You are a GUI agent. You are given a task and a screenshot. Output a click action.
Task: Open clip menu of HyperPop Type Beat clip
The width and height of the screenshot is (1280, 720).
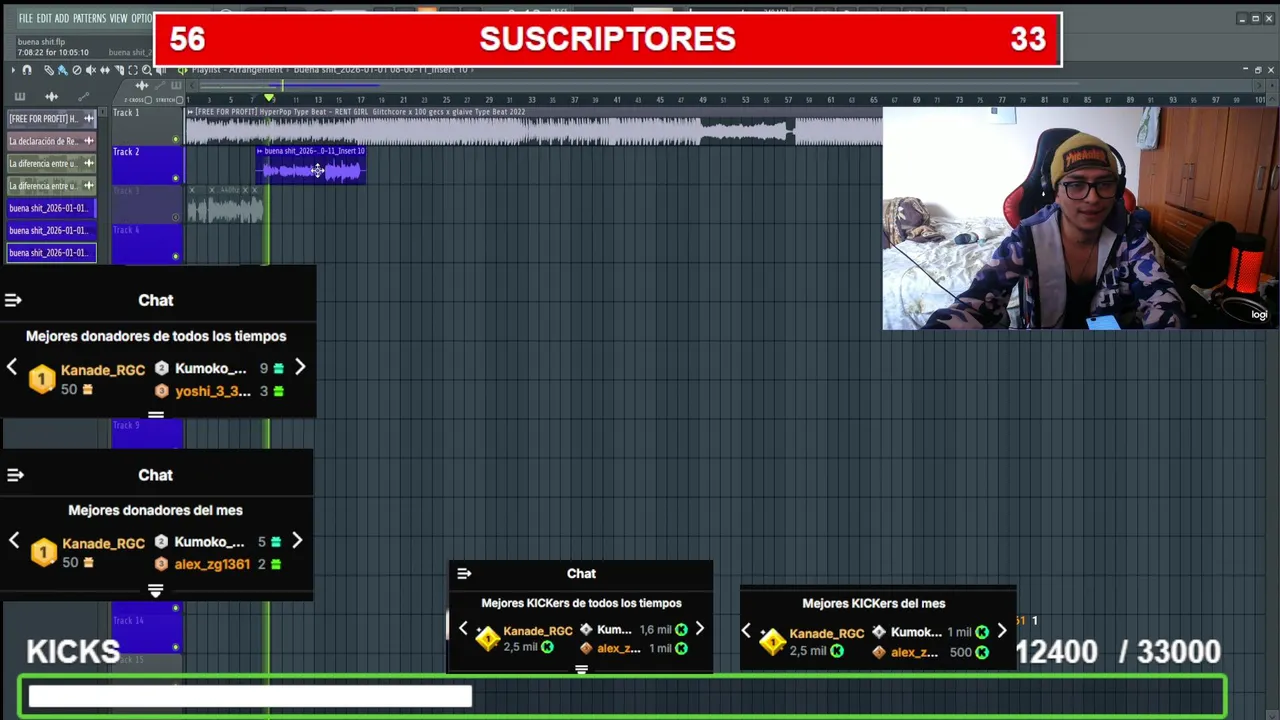click(x=190, y=112)
